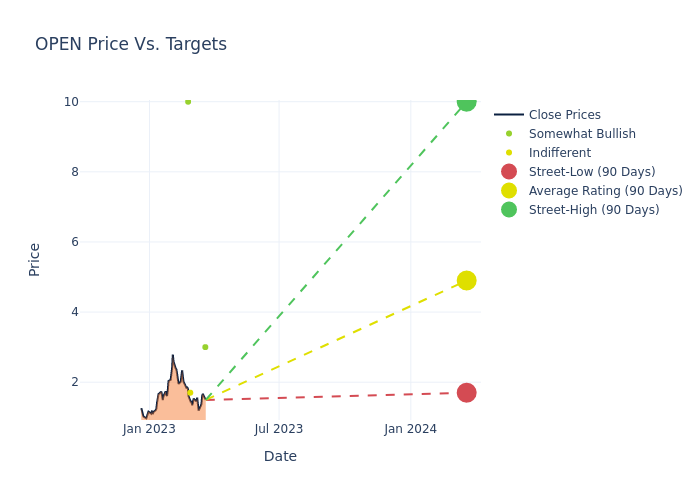Click the large green Street-High marker on the chart

click(x=466, y=101)
